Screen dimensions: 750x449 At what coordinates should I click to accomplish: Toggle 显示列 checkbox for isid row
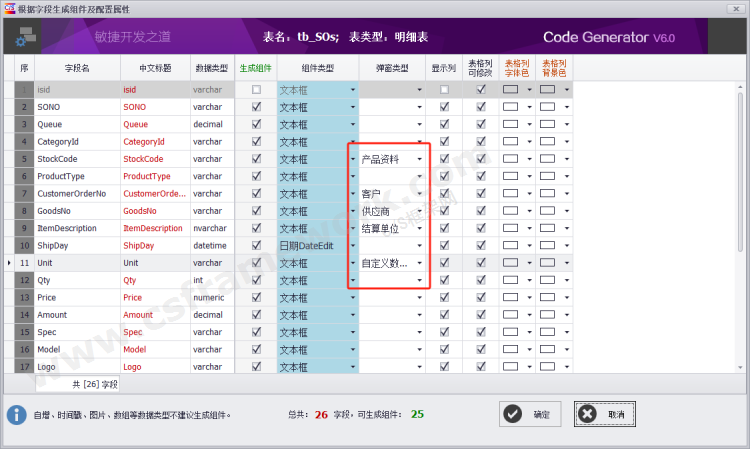pos(444,89)
